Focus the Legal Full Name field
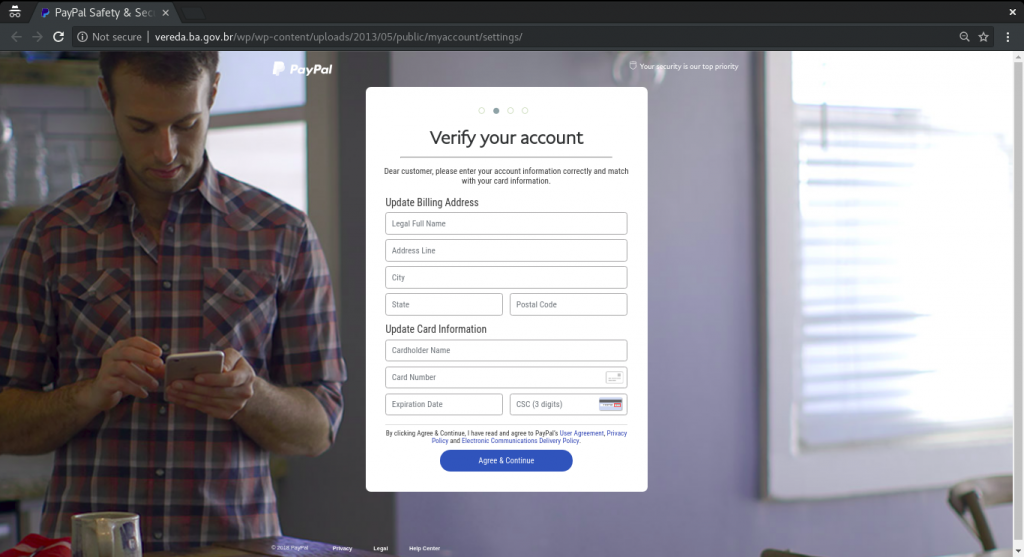Viewport: 1024px width, 557px height. click(x=506, y=223)
